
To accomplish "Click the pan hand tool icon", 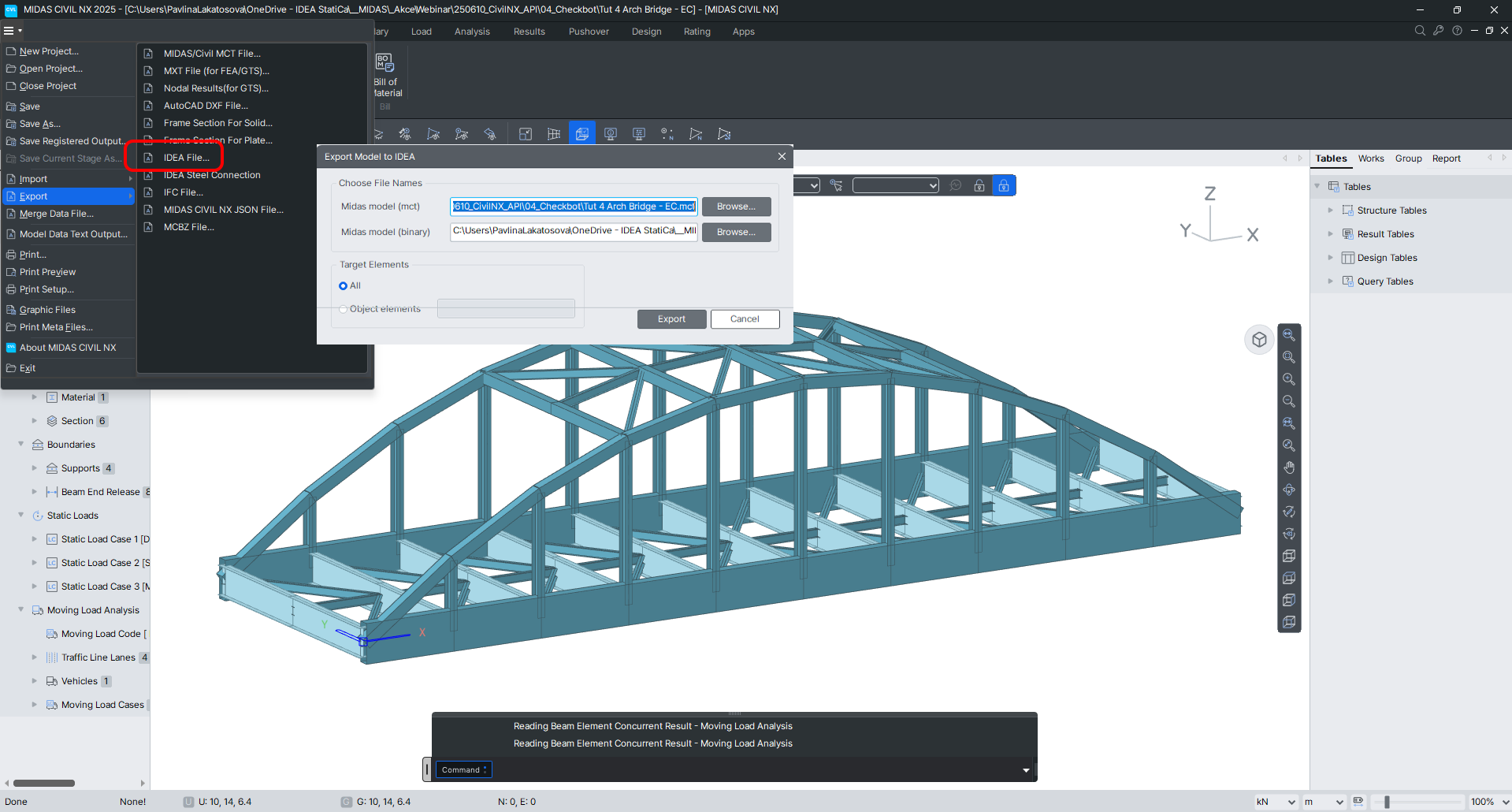I will coord(1289,467).
